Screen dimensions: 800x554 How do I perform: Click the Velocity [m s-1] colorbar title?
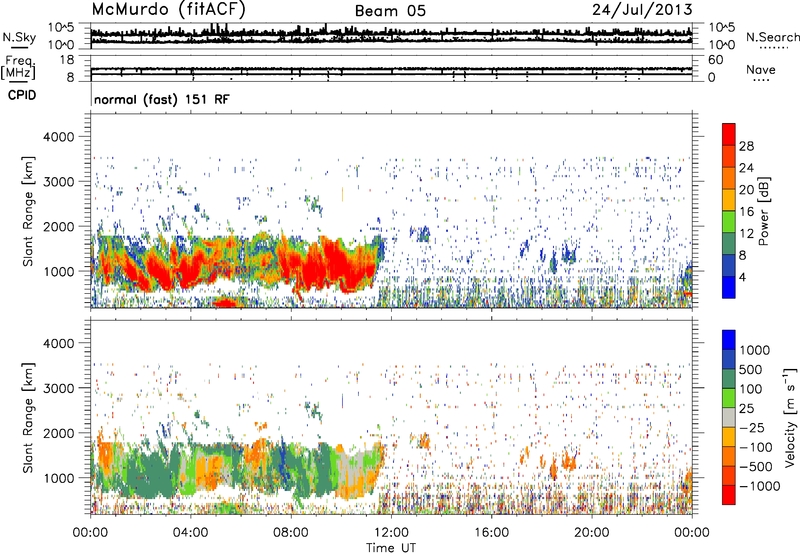point(790,417)
